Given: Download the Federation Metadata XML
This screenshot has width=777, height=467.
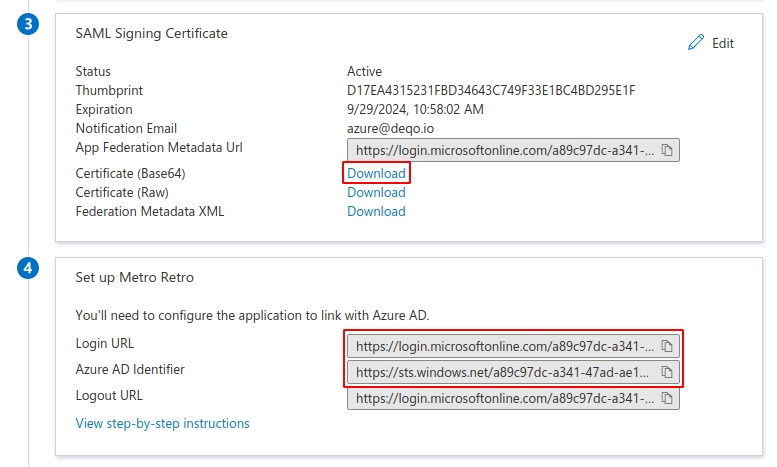Looking at the screenshot, I should point(376,211).
